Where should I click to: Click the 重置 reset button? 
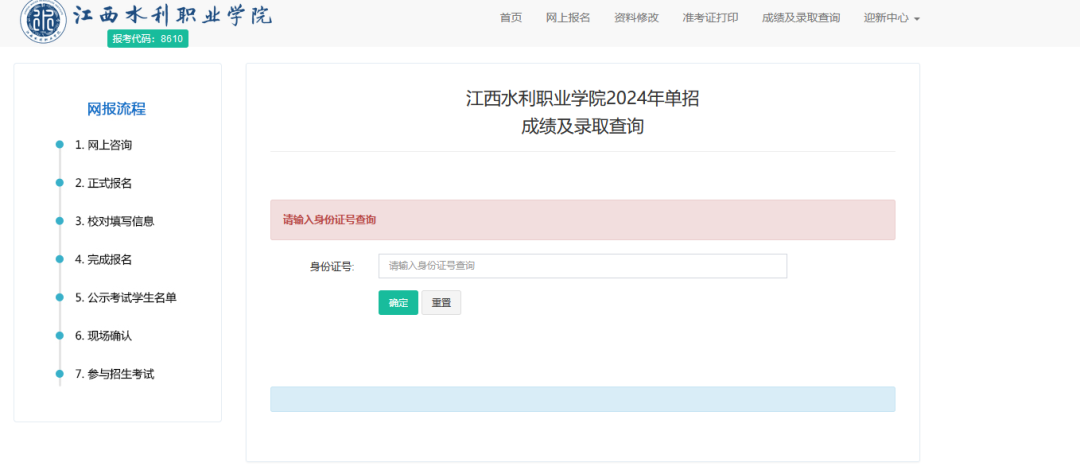(441, 302)
